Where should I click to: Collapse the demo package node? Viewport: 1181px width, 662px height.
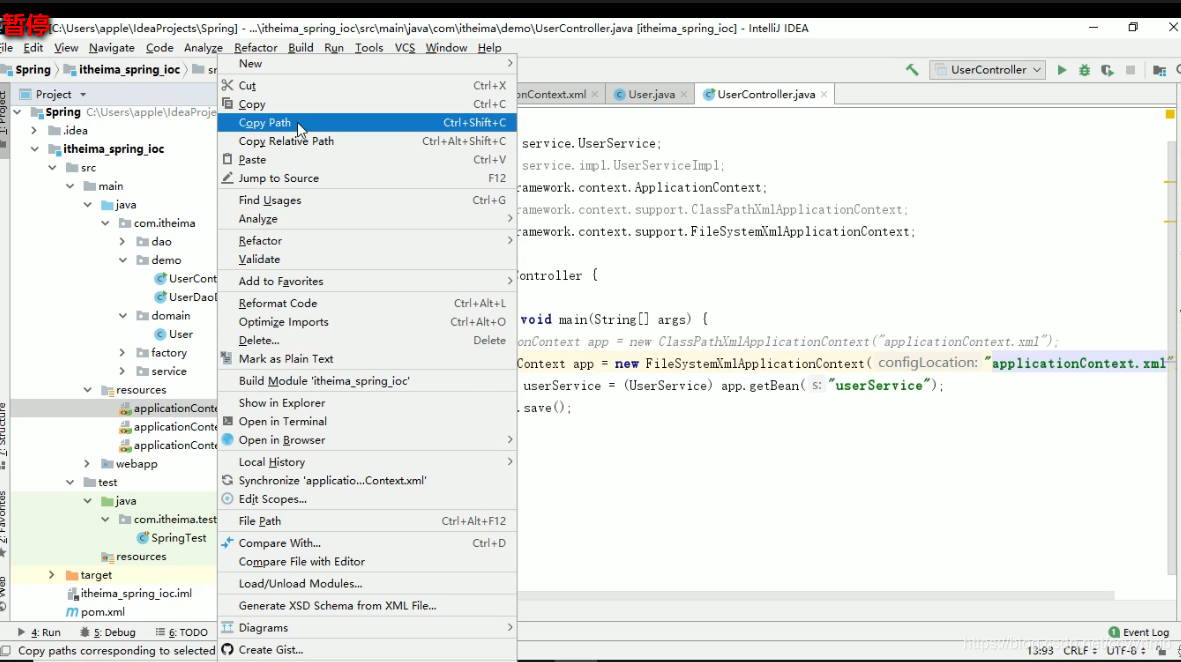click(123, 260)
